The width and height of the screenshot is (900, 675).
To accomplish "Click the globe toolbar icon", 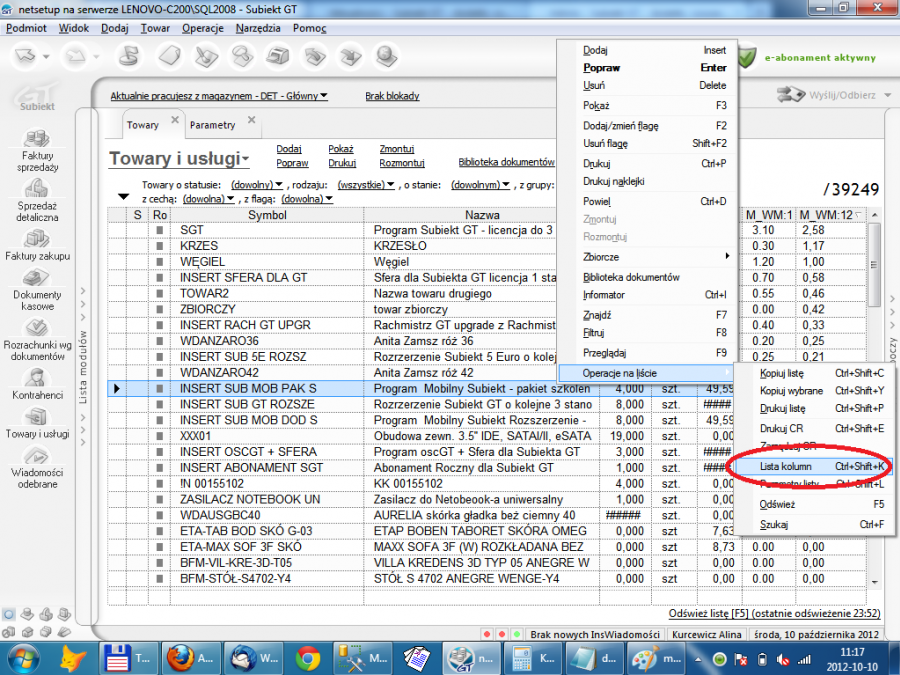I will 386,56.
